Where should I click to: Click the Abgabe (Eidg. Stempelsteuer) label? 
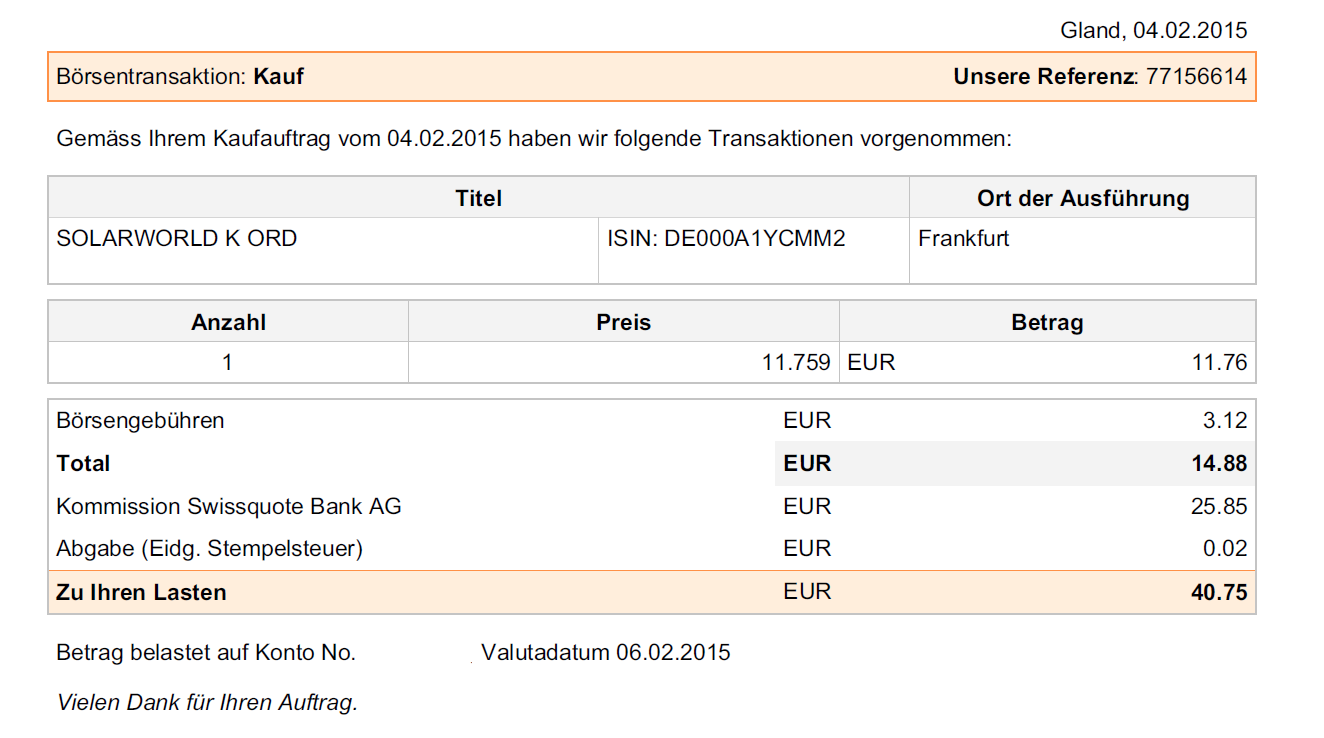[210, 549]
